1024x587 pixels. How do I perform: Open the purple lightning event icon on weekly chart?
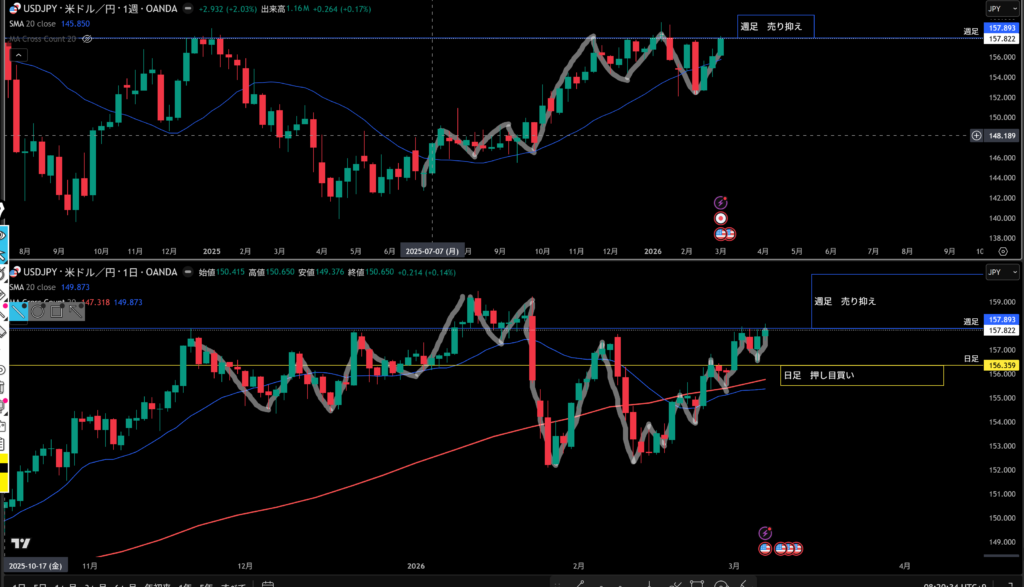pos(720,202)
